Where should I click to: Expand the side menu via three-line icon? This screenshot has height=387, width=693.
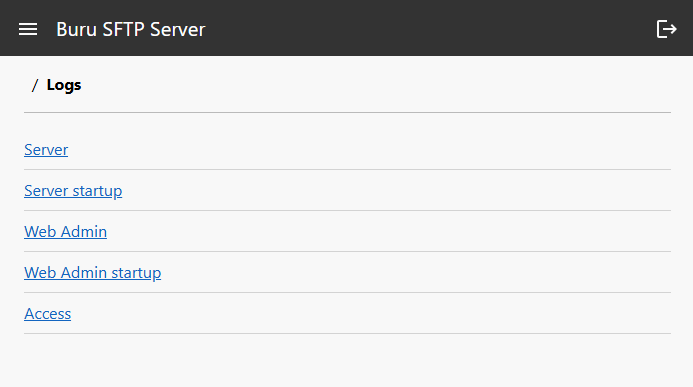[x=28, y=29]
